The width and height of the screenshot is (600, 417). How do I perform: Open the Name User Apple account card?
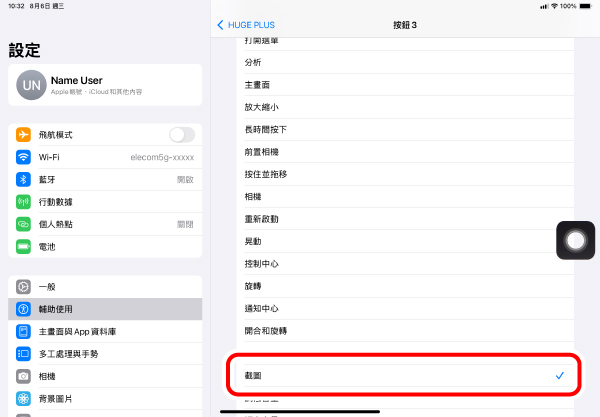105,85
